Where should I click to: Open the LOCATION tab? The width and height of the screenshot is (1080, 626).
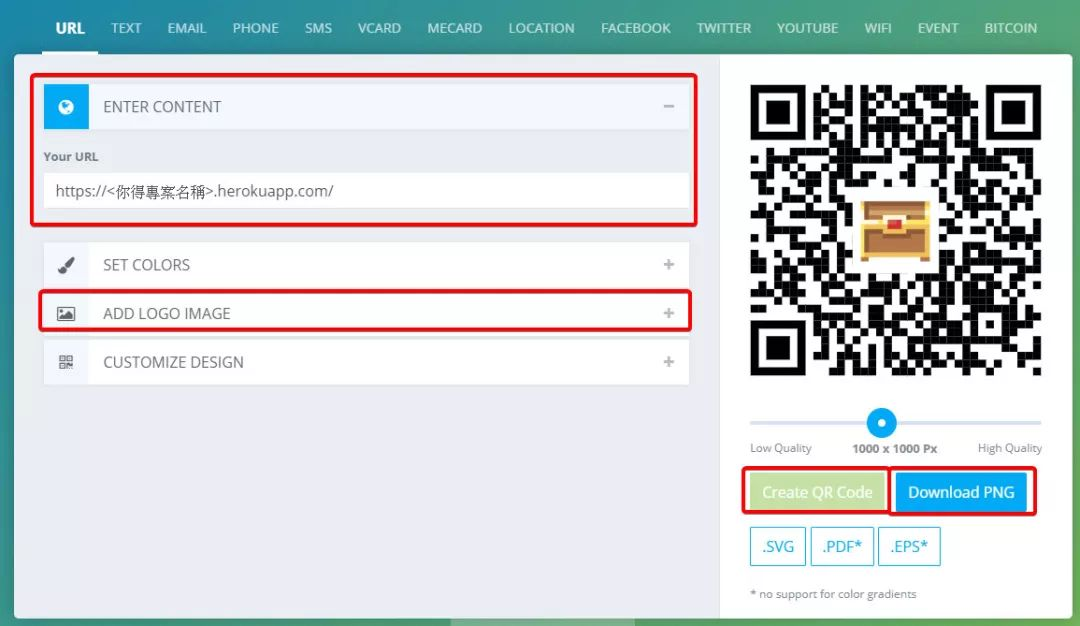pyautogui.click(x=541, y=28)
